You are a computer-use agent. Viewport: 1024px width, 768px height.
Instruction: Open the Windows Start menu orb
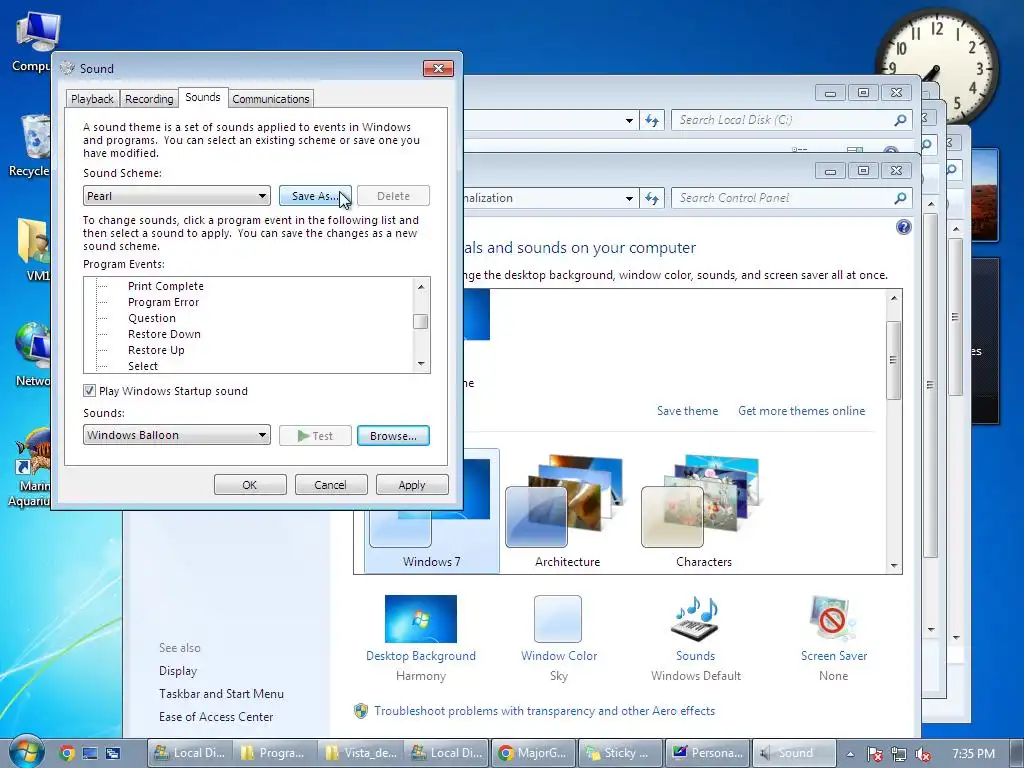pyautogui.click(x=25, y=751)
